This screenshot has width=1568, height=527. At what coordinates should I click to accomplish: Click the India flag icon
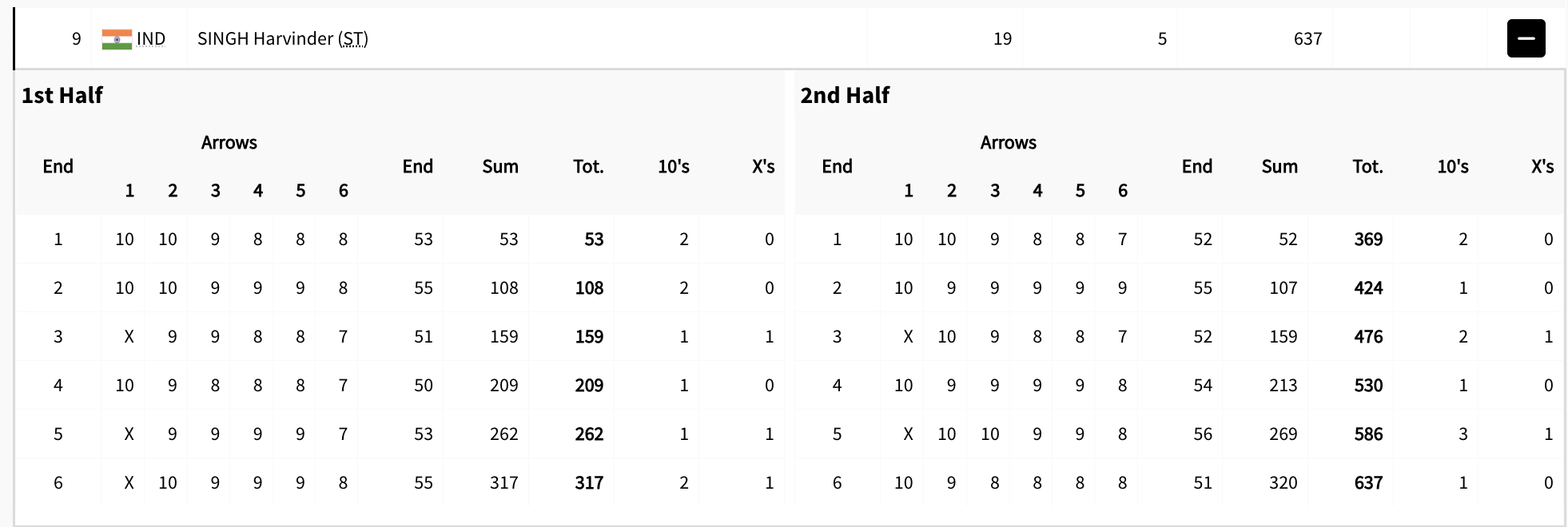[117, 39]
